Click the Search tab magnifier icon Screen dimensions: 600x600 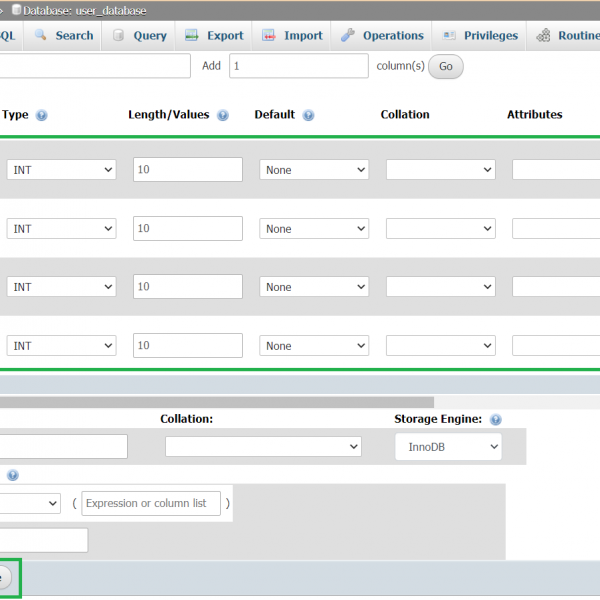coord(41,35)
